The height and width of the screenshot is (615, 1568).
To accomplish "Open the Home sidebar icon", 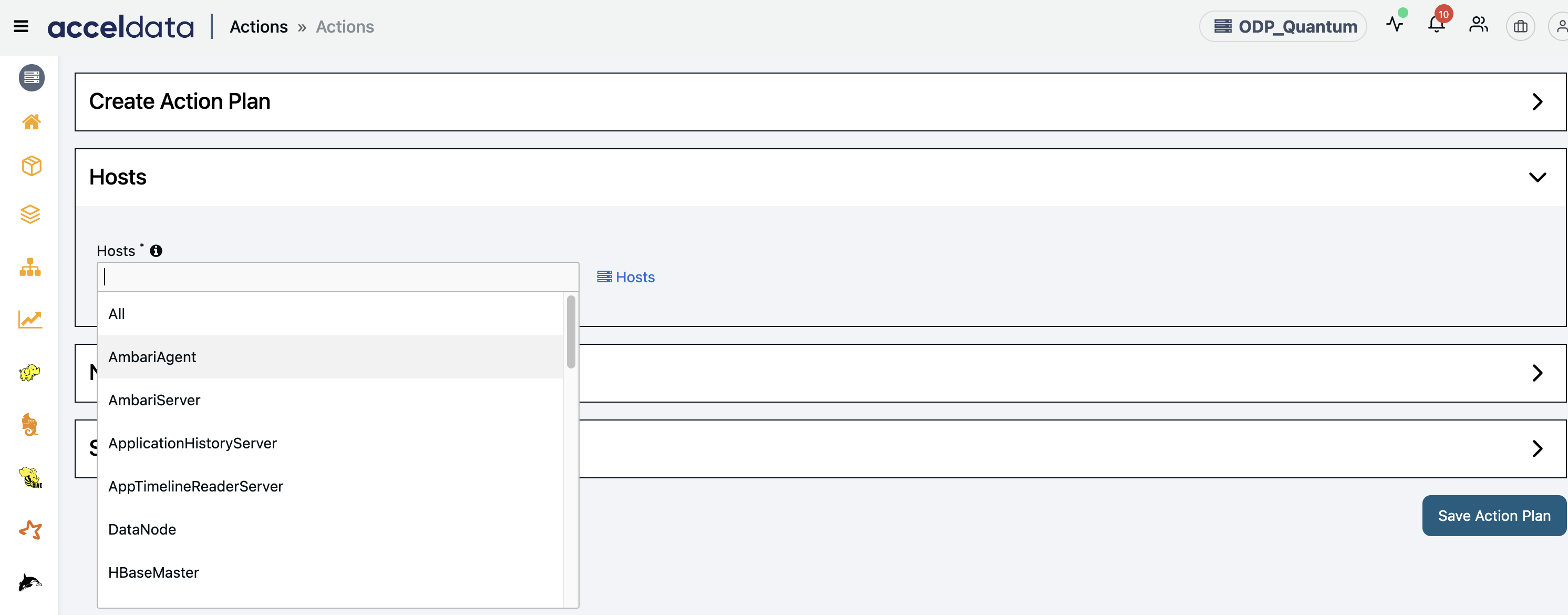I will 31,122.
